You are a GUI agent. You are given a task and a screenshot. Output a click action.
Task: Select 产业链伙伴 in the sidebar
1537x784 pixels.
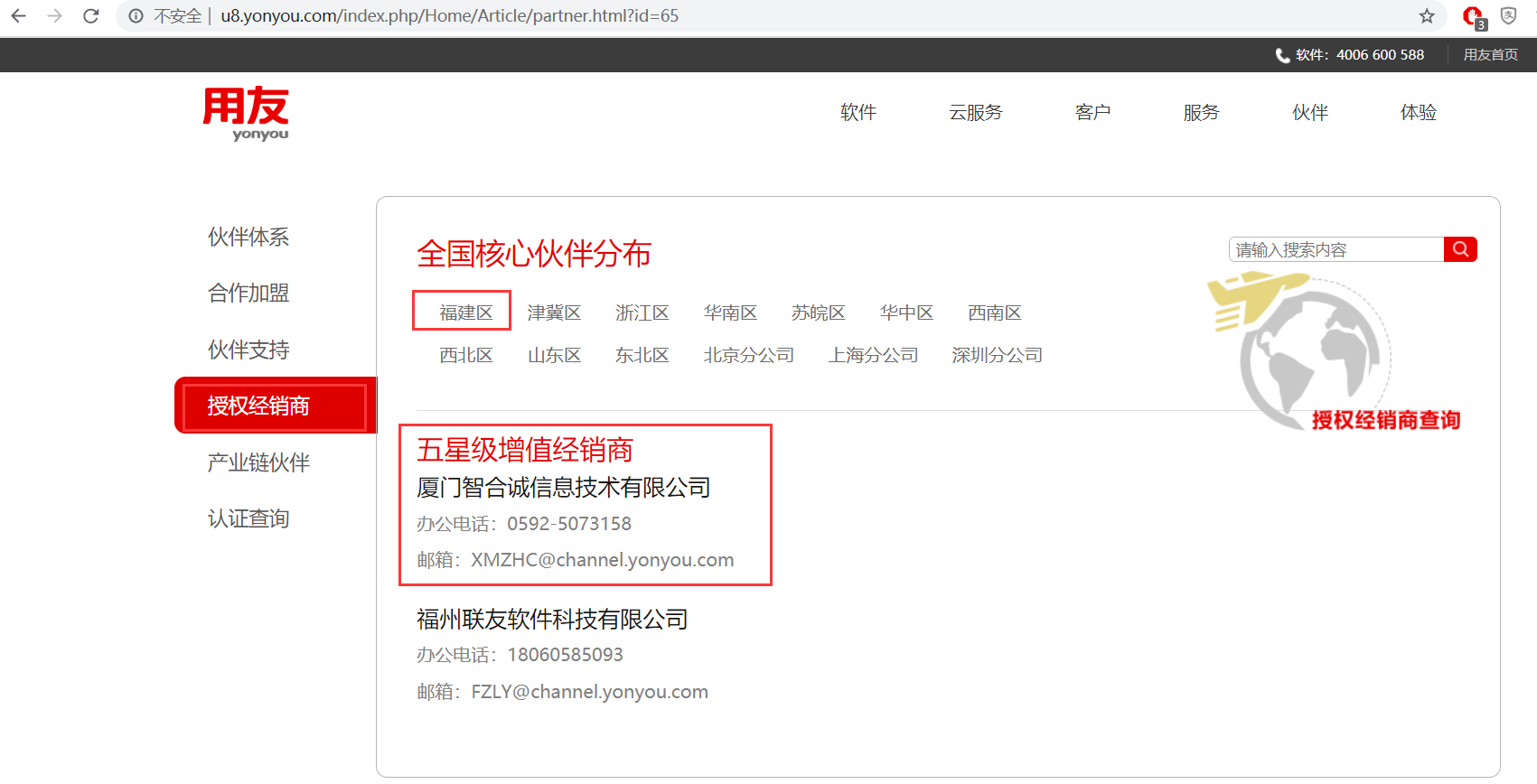tap(258, 462)
